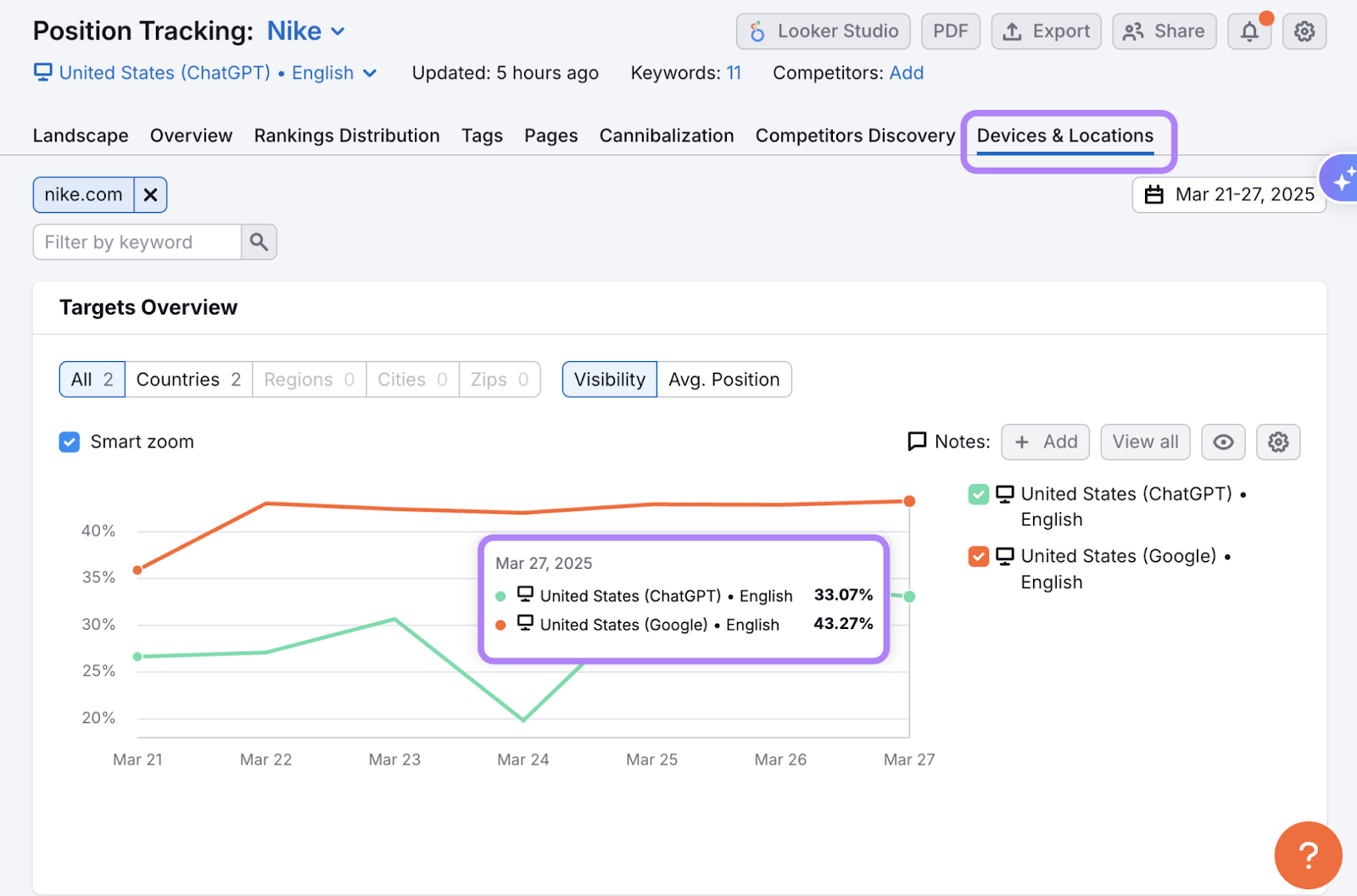This screenshot has height=896, width=1357.
Task: Click the Filter by keyword field
Action: [x=137, y=242]
